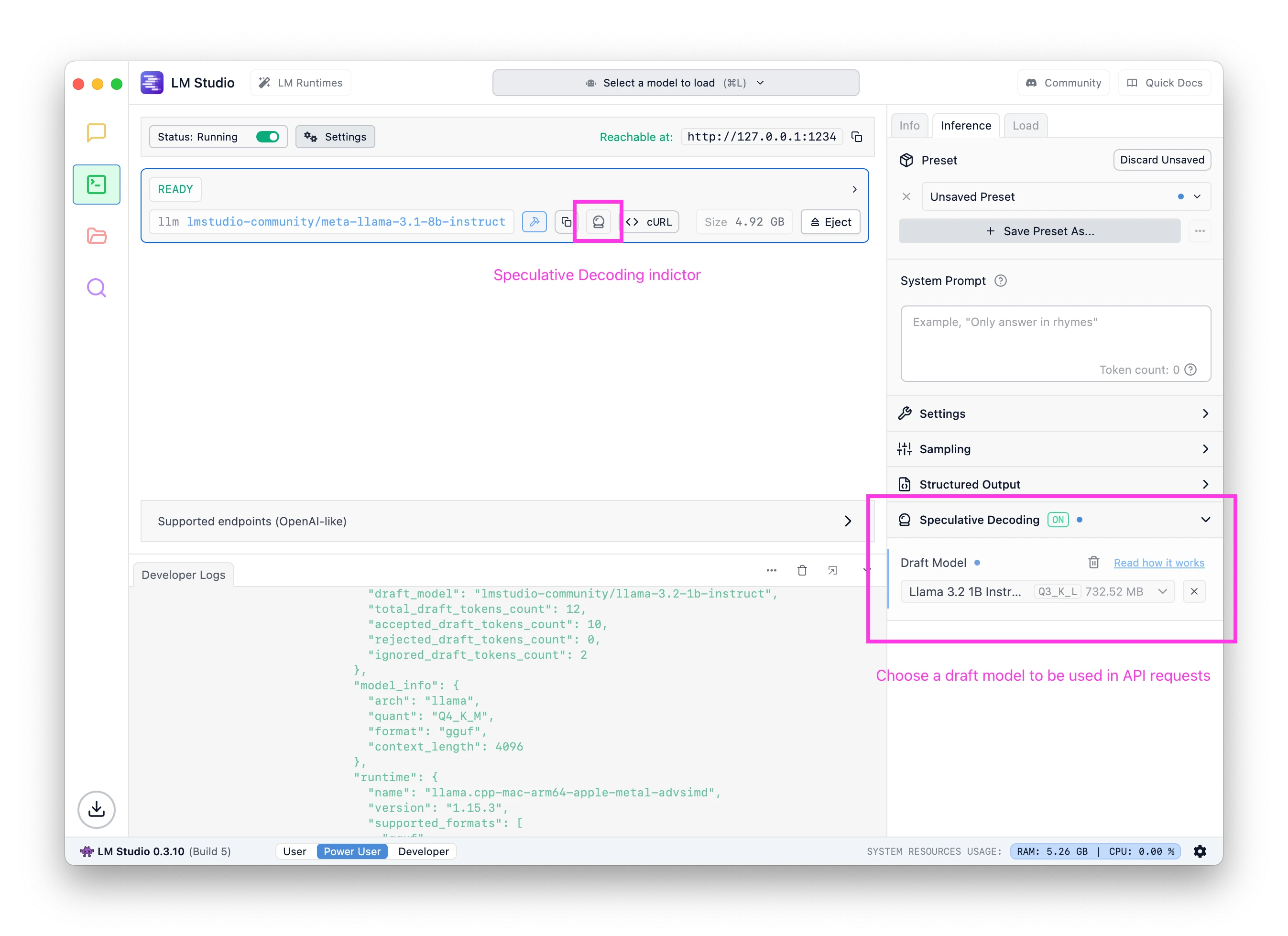Delete draft model using trash icon
The height and width of the screenshot is (936, 1288).
[1093, 562]
